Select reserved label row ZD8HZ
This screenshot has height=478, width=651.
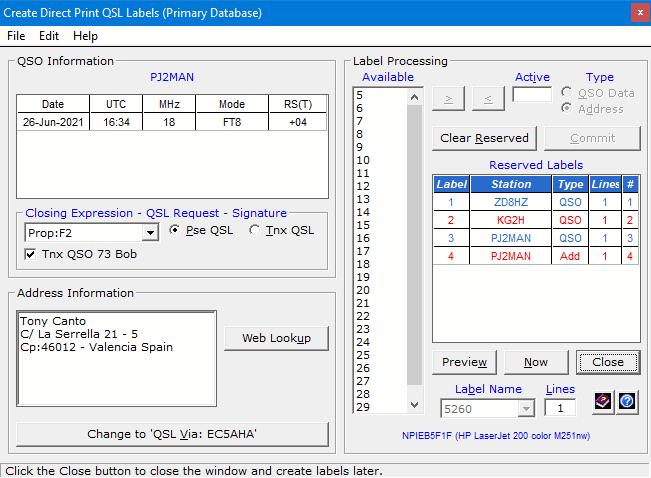point(536,202)
